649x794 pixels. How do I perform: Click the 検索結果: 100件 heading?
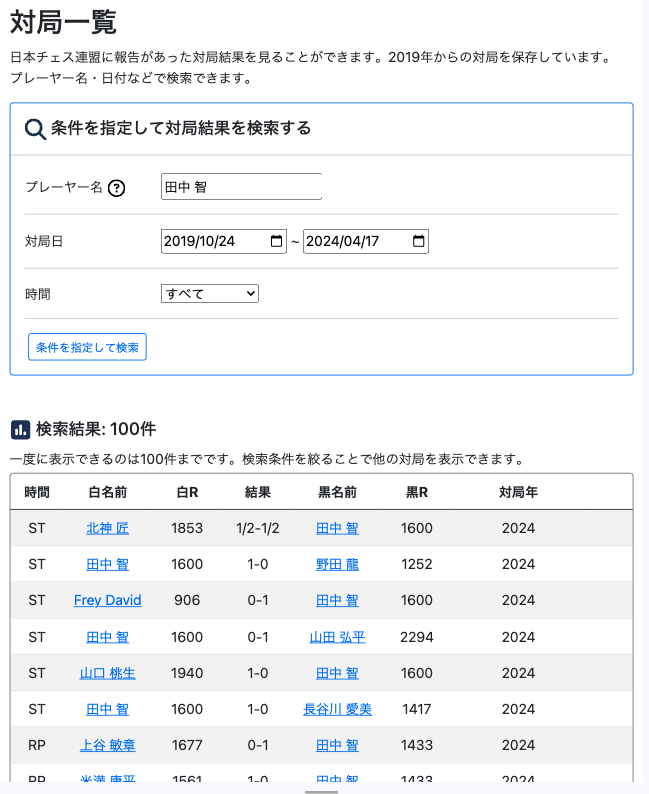pos(96,429)
